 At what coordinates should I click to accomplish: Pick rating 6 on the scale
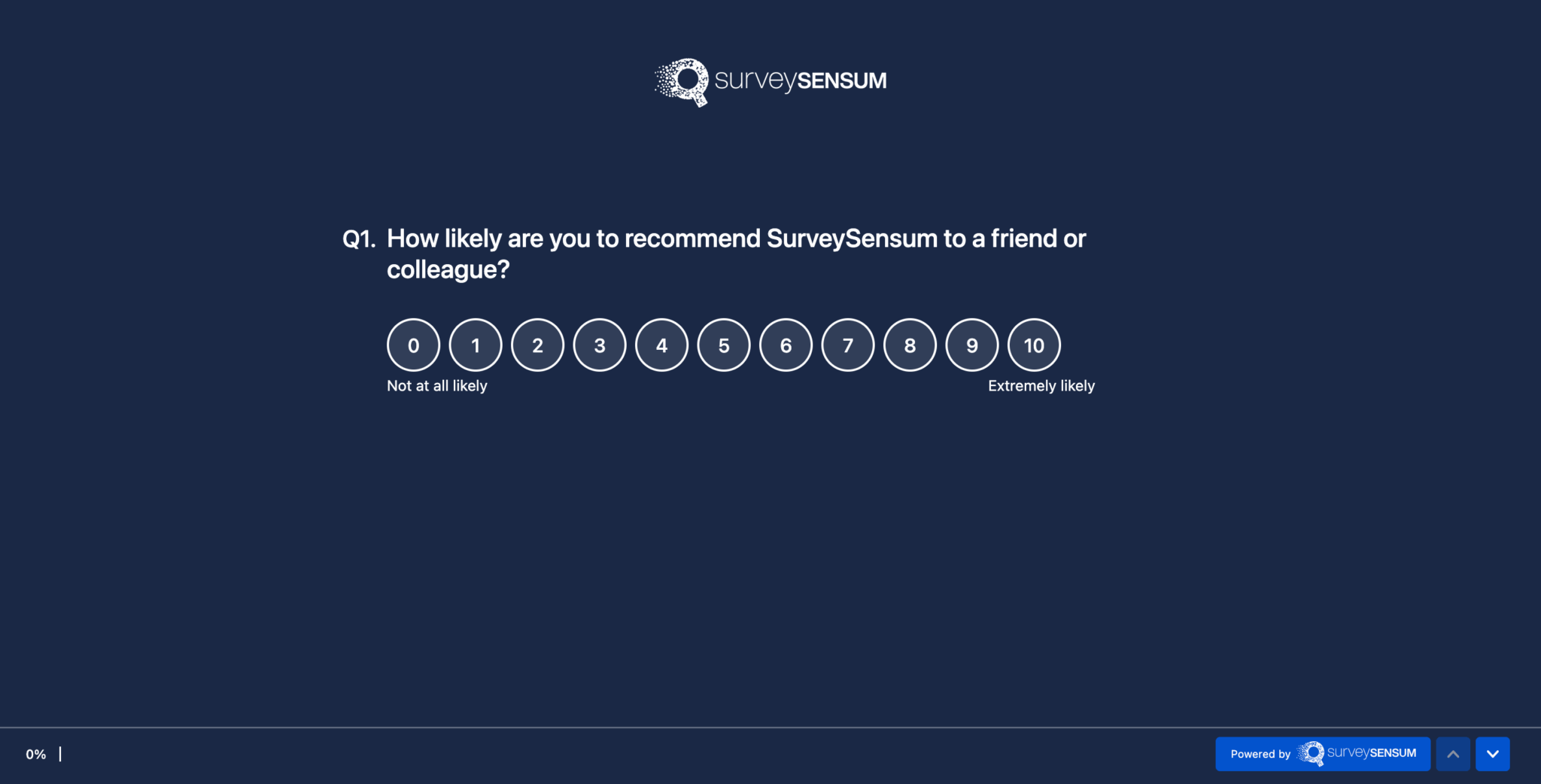point(786,345)
